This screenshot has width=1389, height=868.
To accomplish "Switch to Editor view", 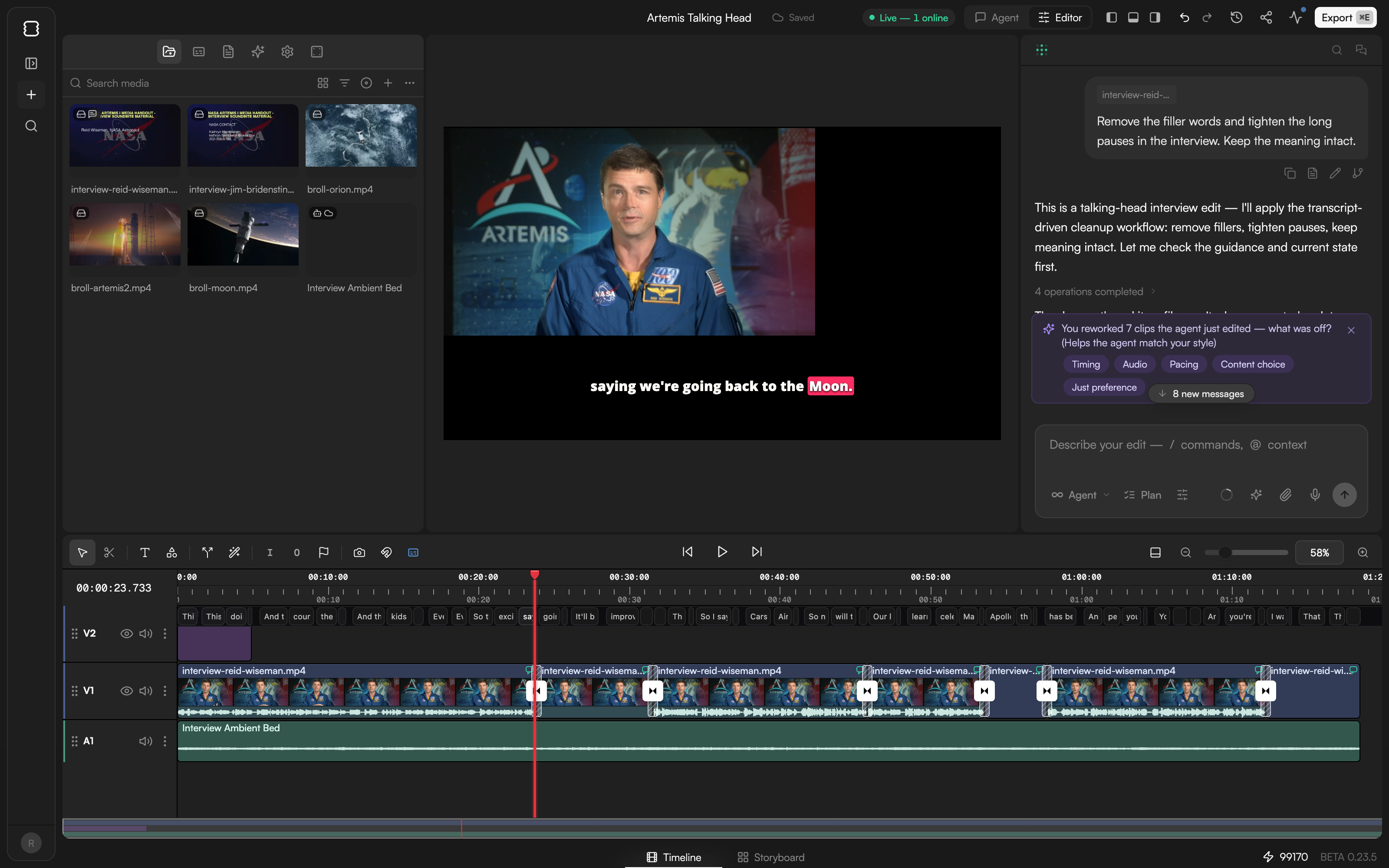I will click(1060, 18).
